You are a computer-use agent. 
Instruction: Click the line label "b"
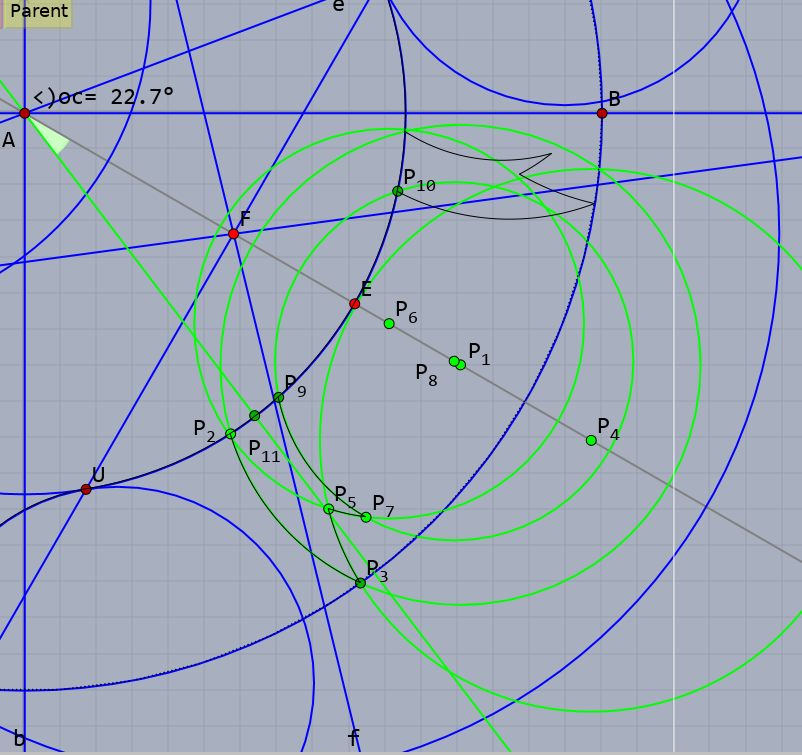click(x=19, y=739)
